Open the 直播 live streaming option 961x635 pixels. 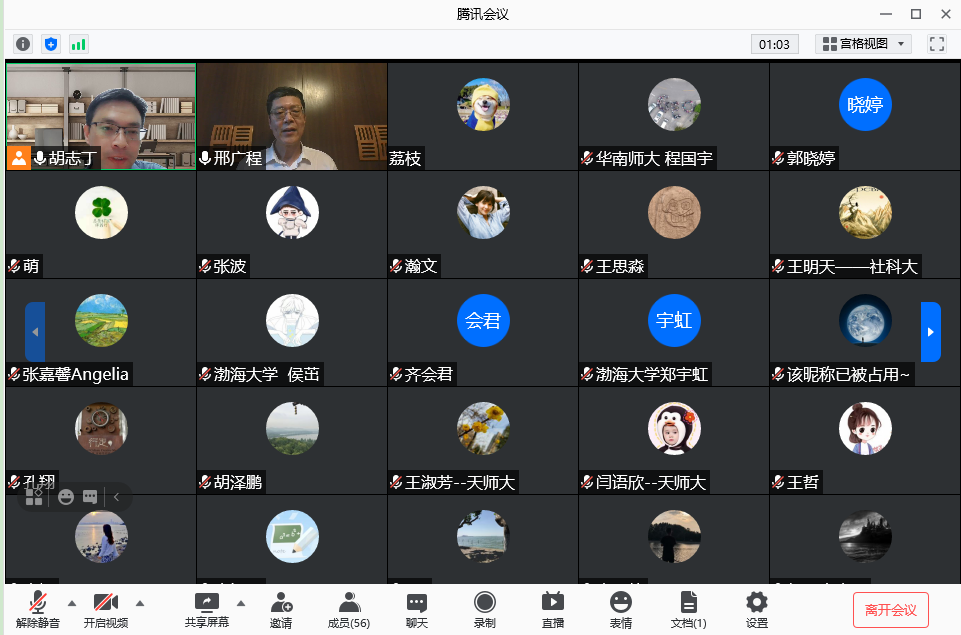pos(553,609)
